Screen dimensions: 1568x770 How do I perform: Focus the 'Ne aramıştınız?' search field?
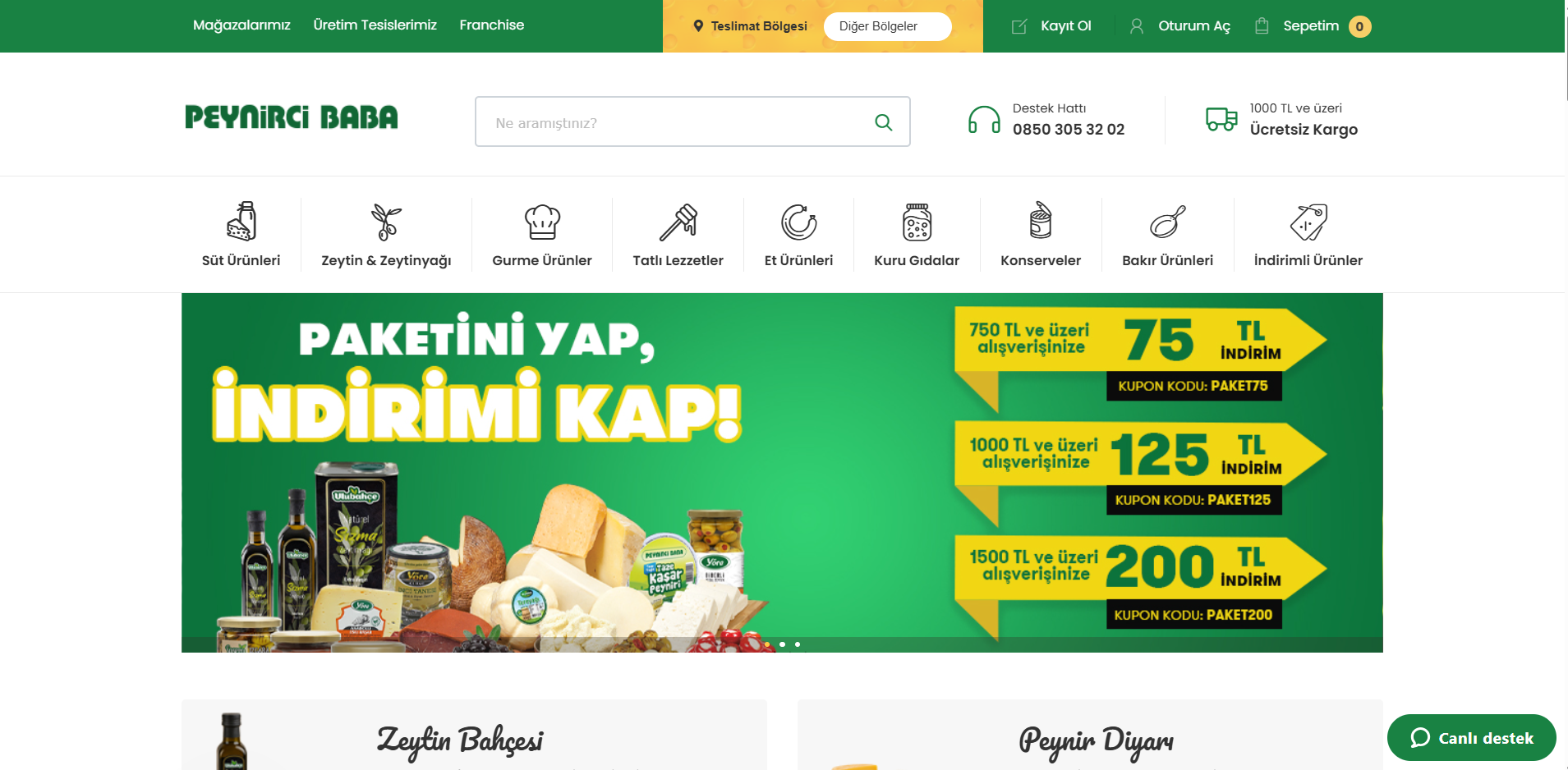click(x=692, y=122)
